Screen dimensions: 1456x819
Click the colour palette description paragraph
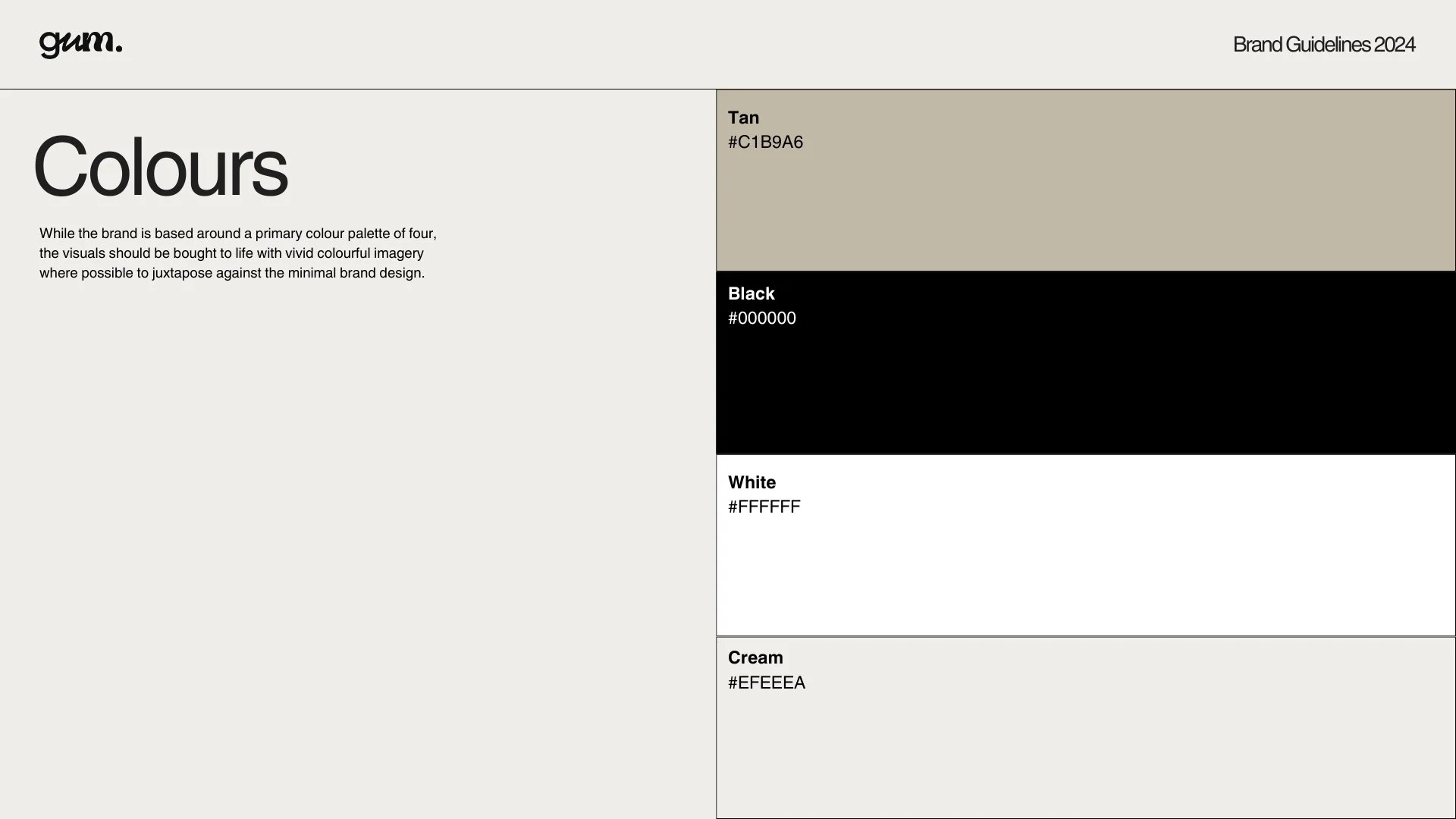[238, 253]
